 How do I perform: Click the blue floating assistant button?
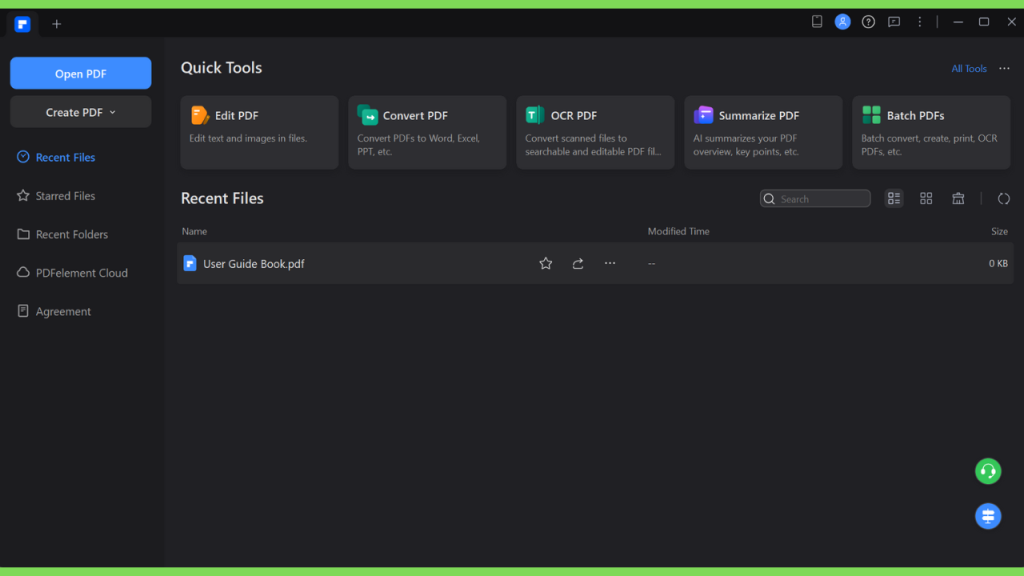[x=988, y=516]
